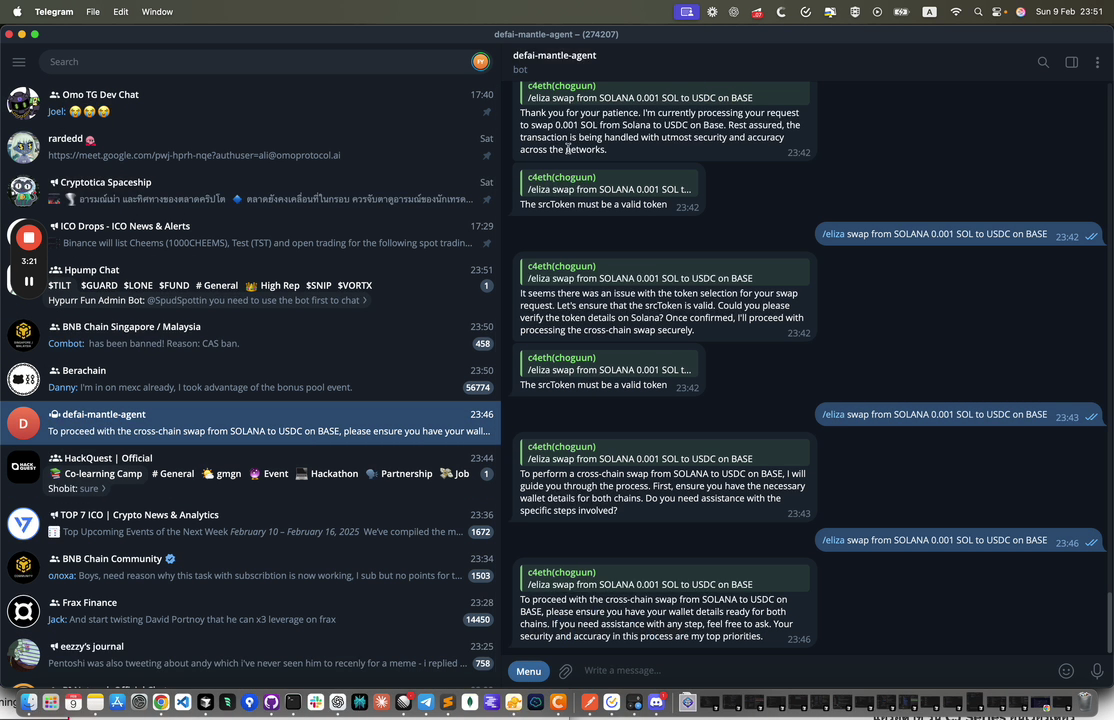The height and width of the screenshot is (720, 1114).
Task: Open Control Center in the menu bar
Action: click(x=997, y=12)
